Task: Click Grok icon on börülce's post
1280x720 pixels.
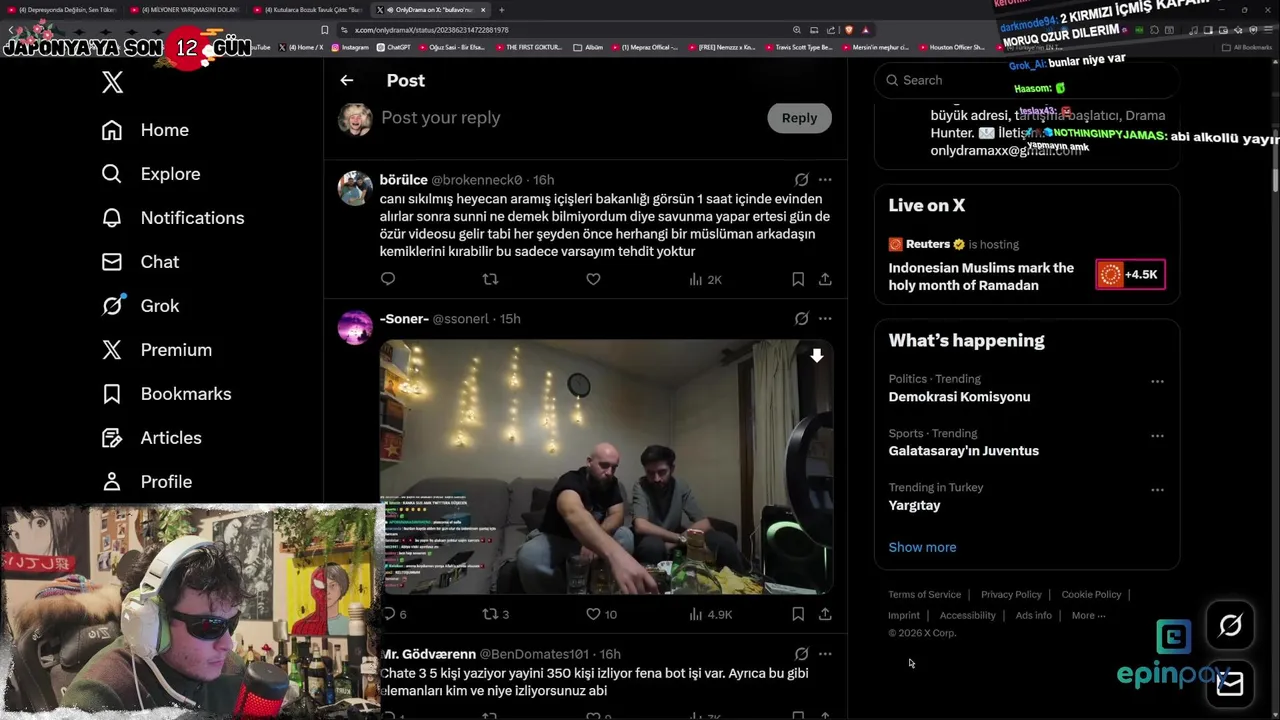Action: coord(801,180)
